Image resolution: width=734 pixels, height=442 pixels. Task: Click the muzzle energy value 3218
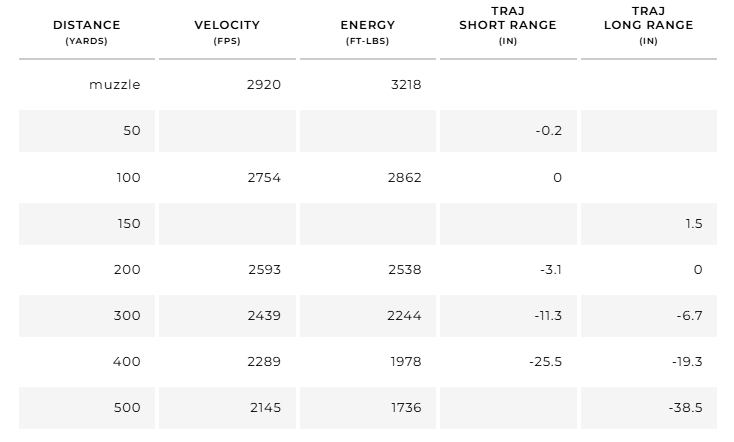(x=405, y=85)
